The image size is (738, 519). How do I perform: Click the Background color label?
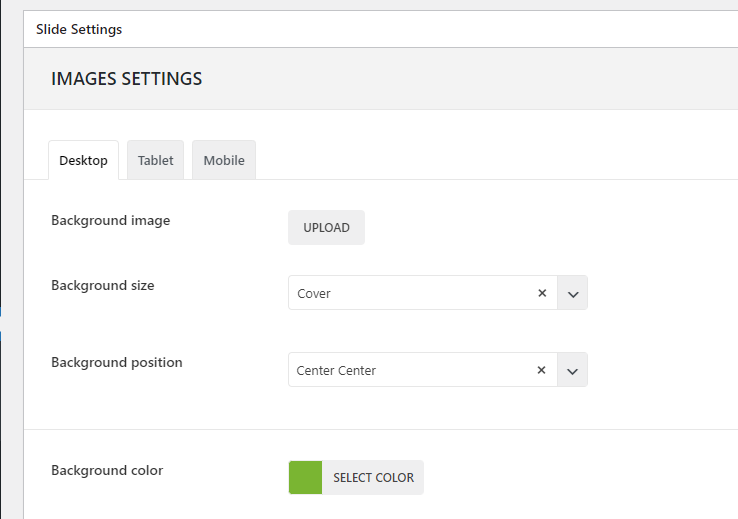(106, 470)
